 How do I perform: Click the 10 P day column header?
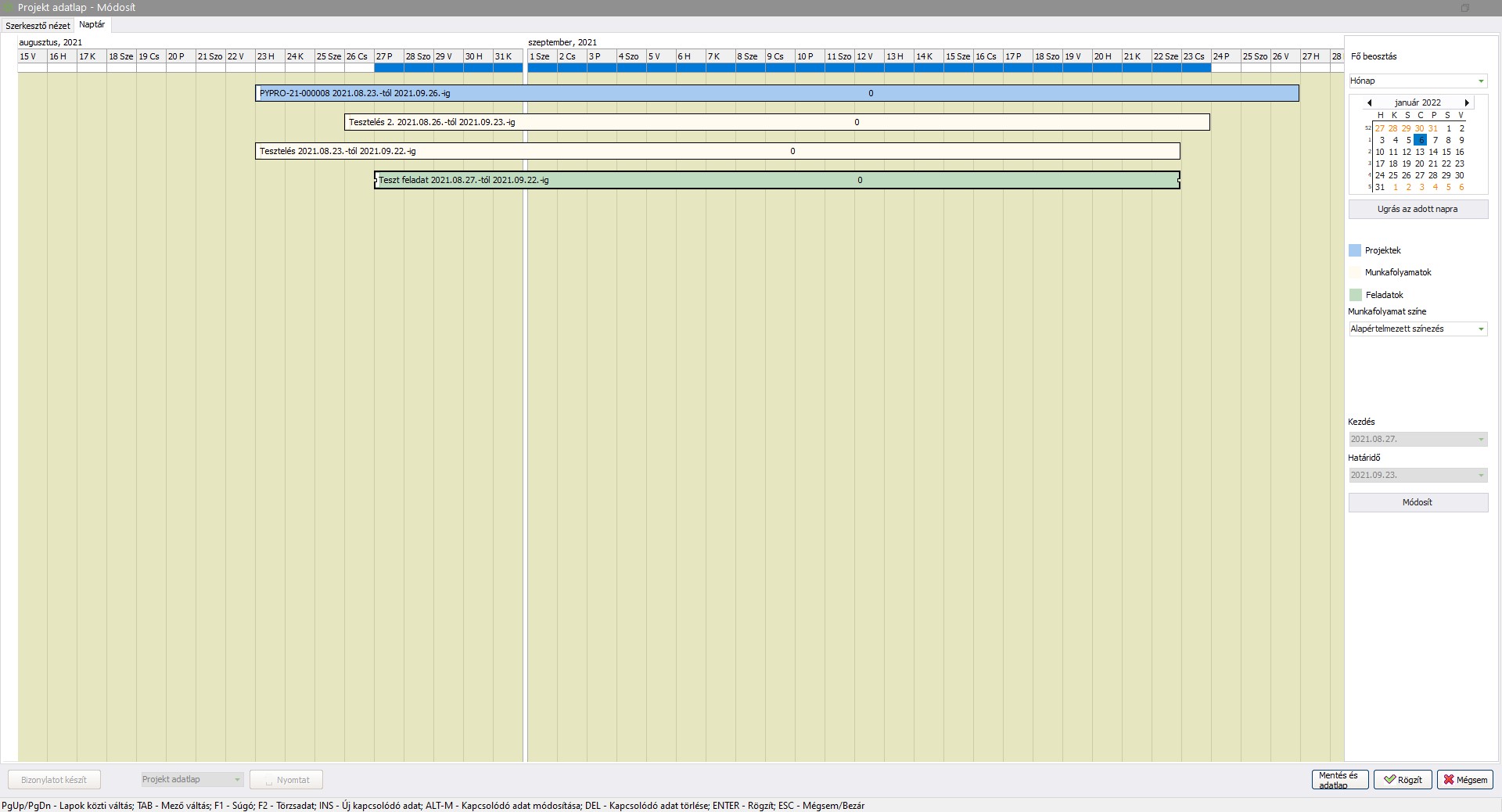click(810, 56)
